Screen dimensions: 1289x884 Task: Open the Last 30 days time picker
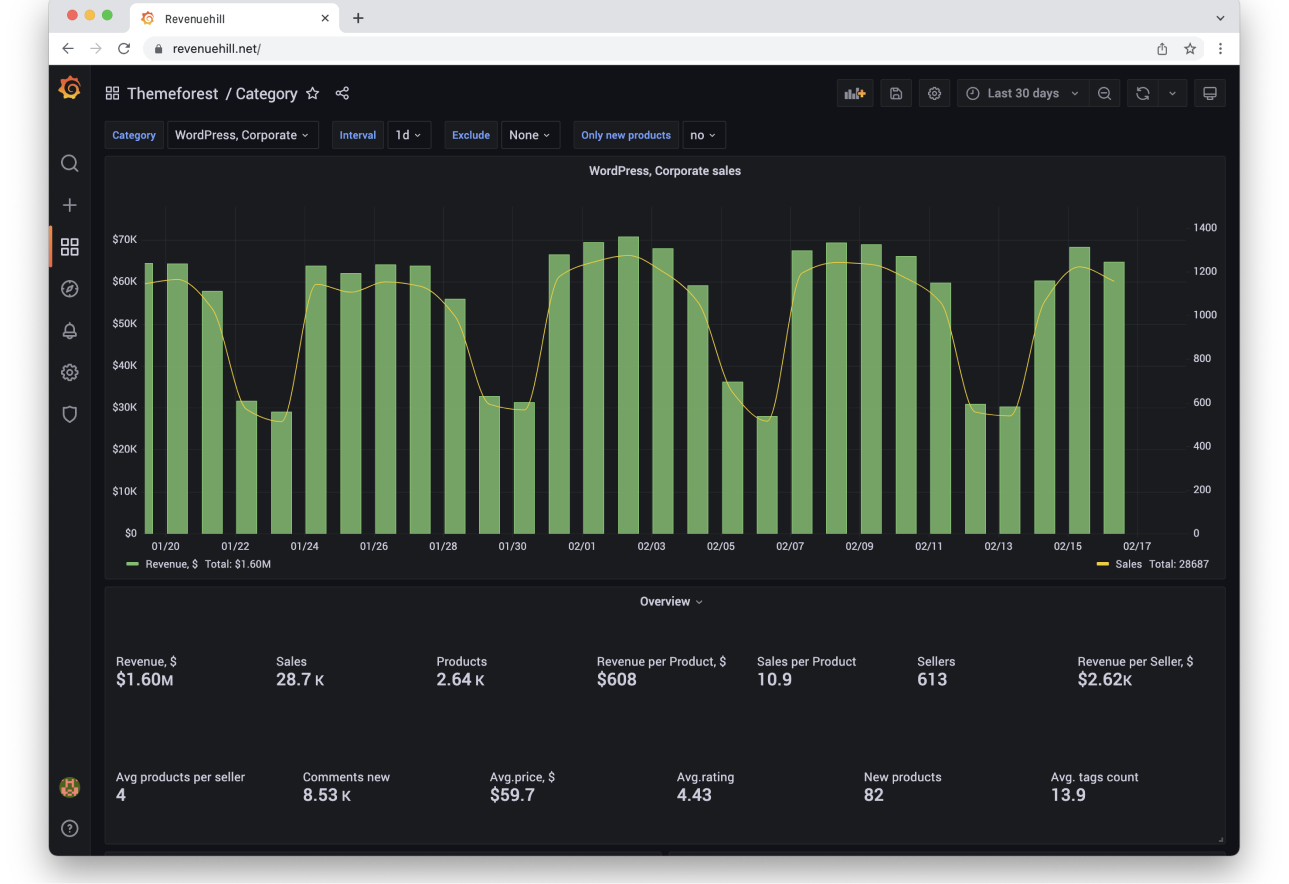click(x=1023, y=93)
